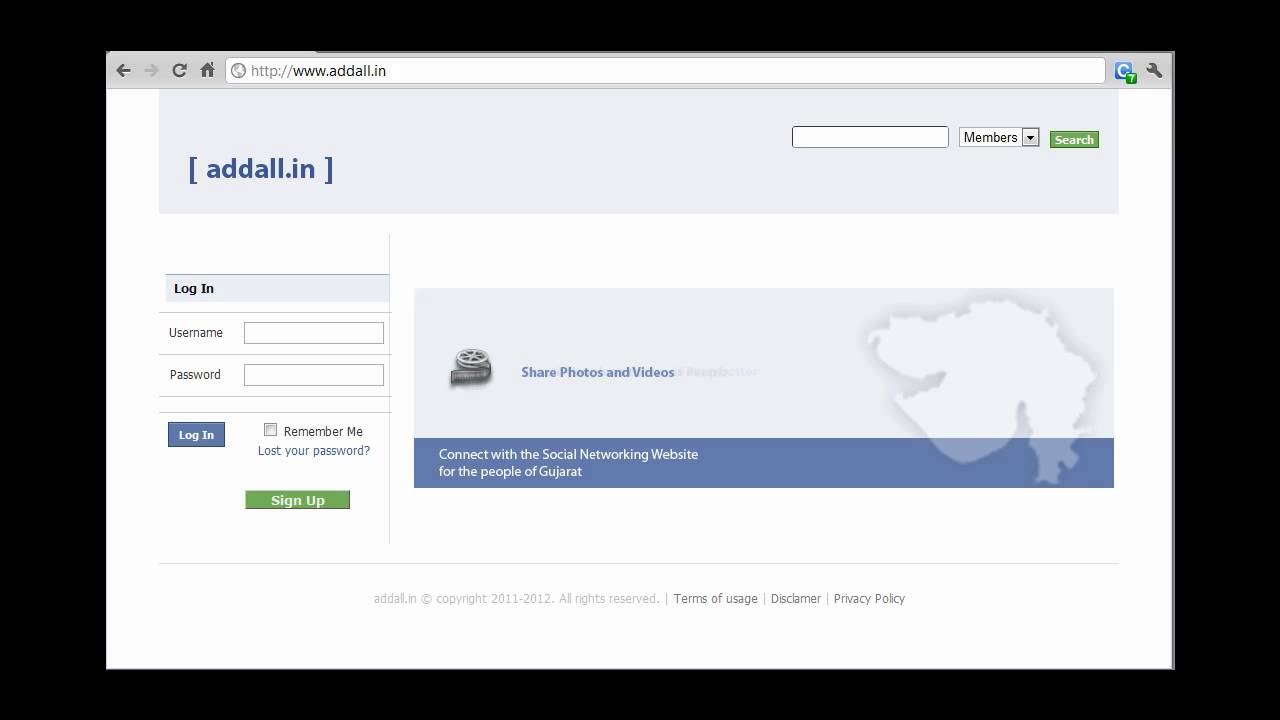This screenshot has height=720, width=1280.
Task: Open the [ addall.in ] logo link
Action: (x=261, y=168)
